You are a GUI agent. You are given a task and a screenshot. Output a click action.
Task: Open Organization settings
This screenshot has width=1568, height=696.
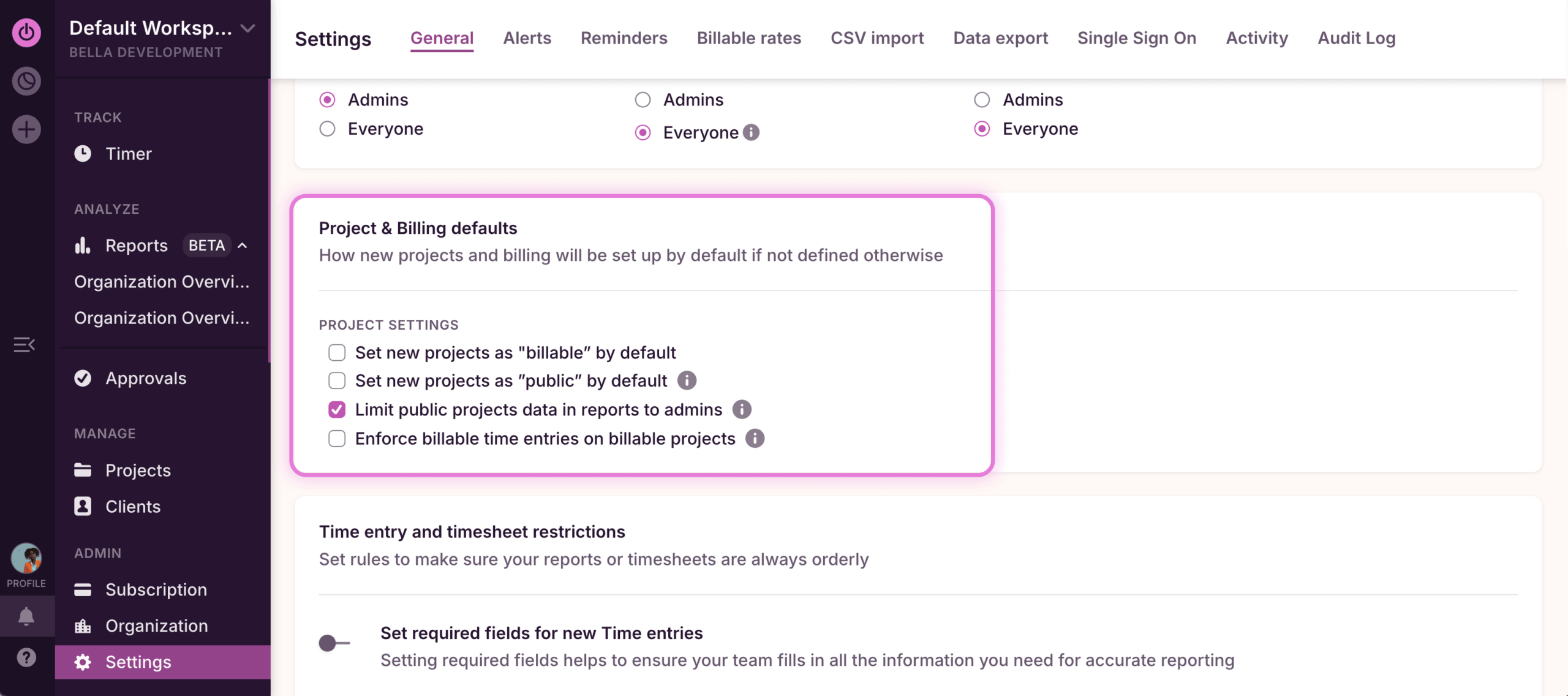157,626
